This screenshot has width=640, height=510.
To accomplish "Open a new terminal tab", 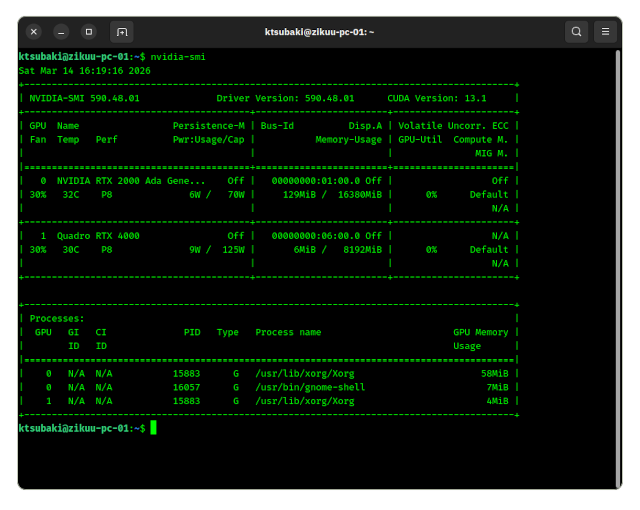I will (122, 32).
